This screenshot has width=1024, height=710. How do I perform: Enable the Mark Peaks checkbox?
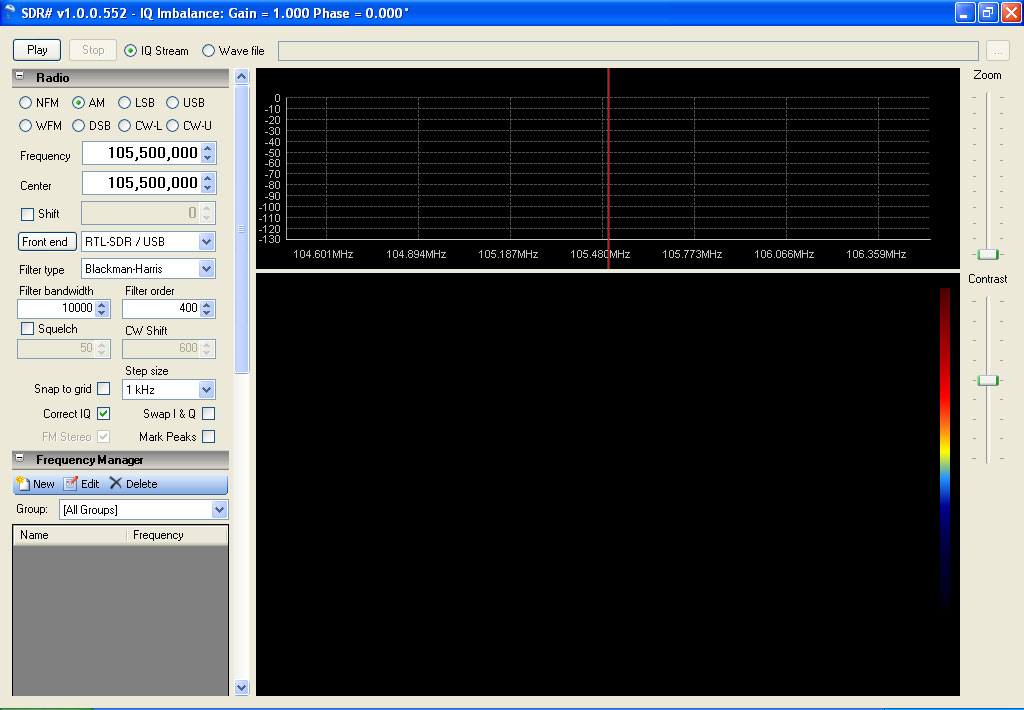[x=208, y=437]
